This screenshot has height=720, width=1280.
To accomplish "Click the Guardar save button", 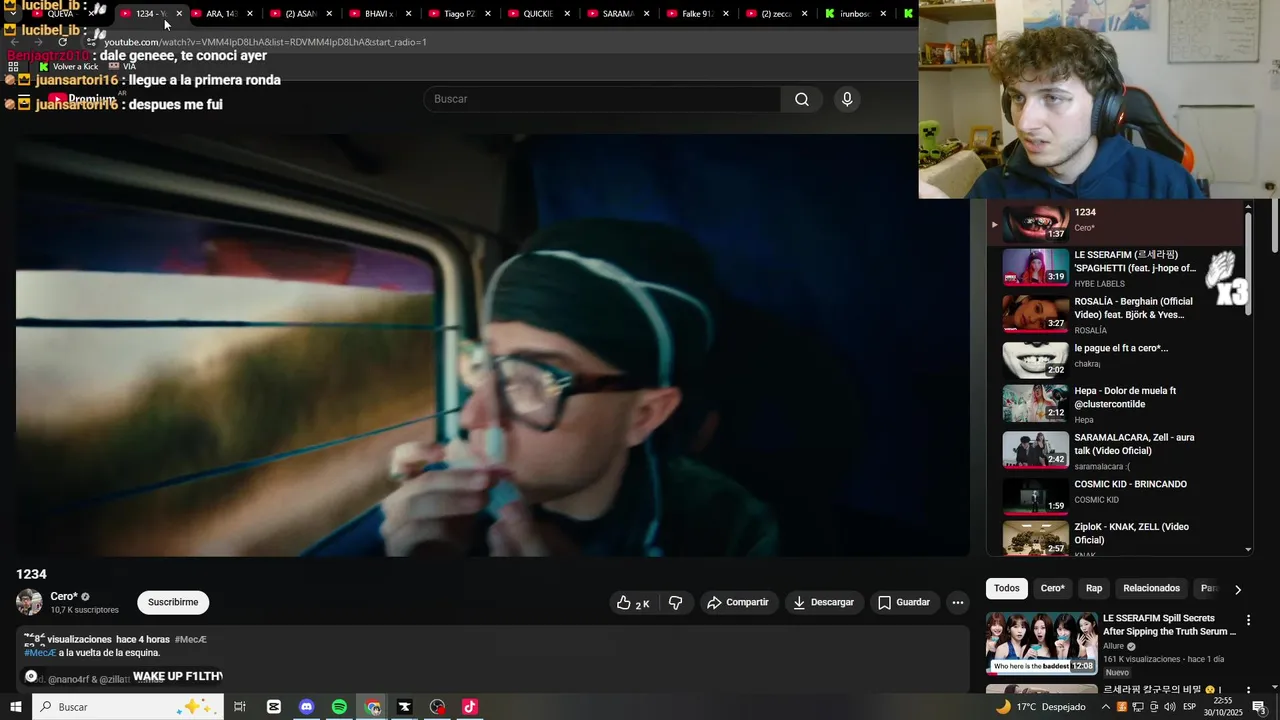I will (x=904, y=602).
